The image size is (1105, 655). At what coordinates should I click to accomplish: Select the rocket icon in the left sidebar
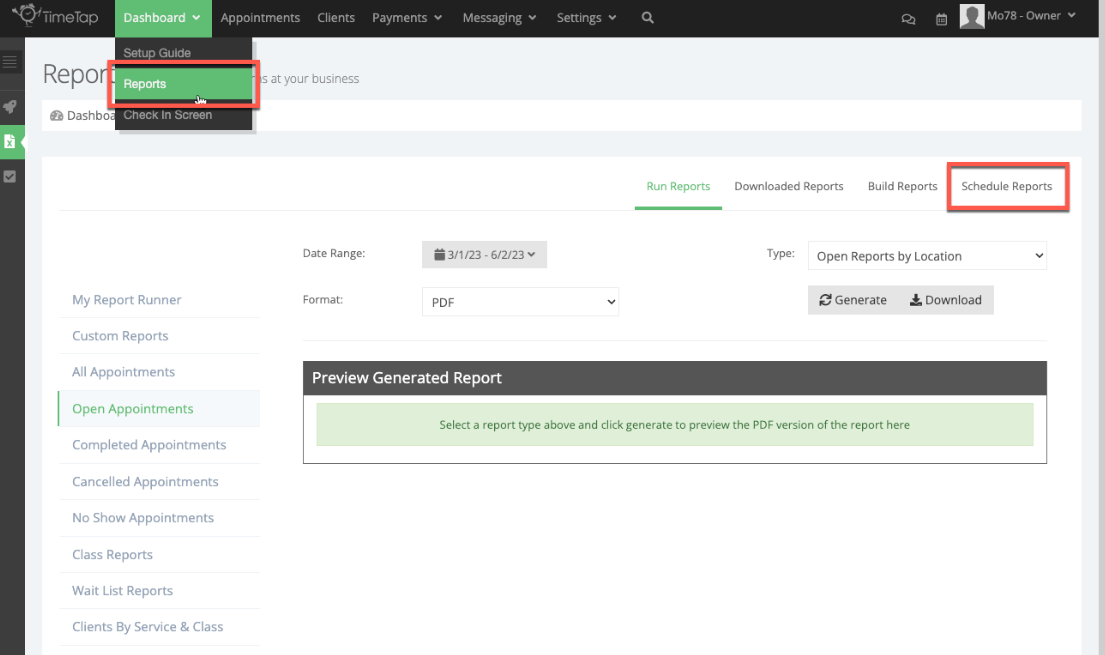pos(11,107)
